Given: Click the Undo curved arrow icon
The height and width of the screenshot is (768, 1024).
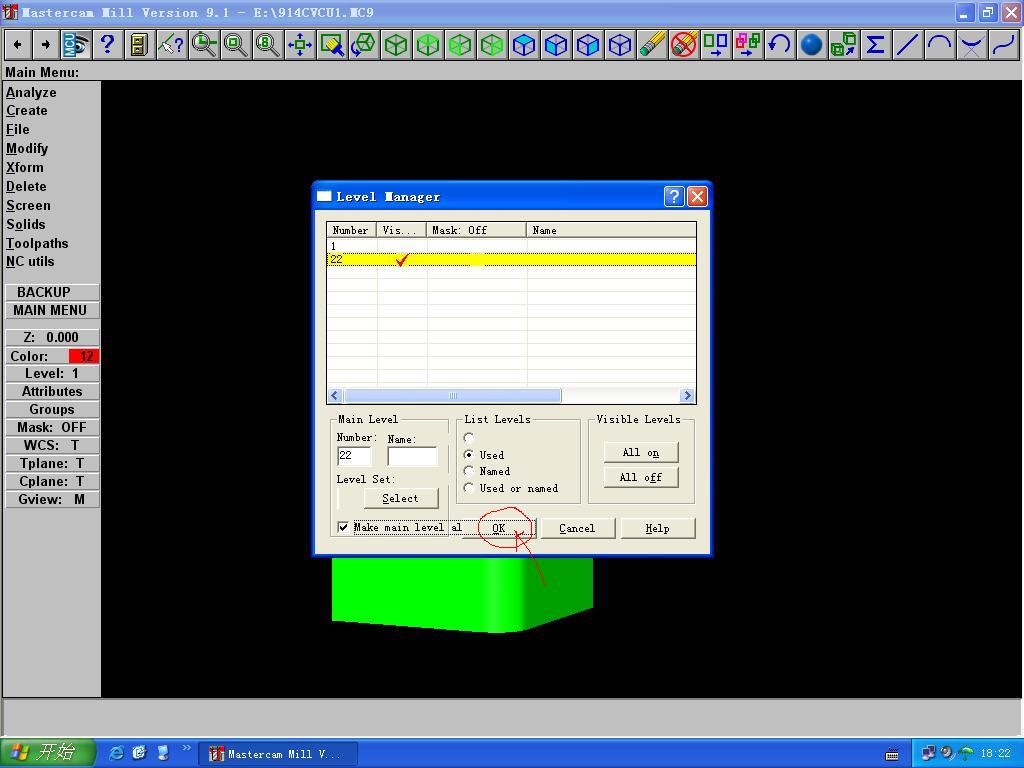Looking at the screenshot, I should point(779,45).
